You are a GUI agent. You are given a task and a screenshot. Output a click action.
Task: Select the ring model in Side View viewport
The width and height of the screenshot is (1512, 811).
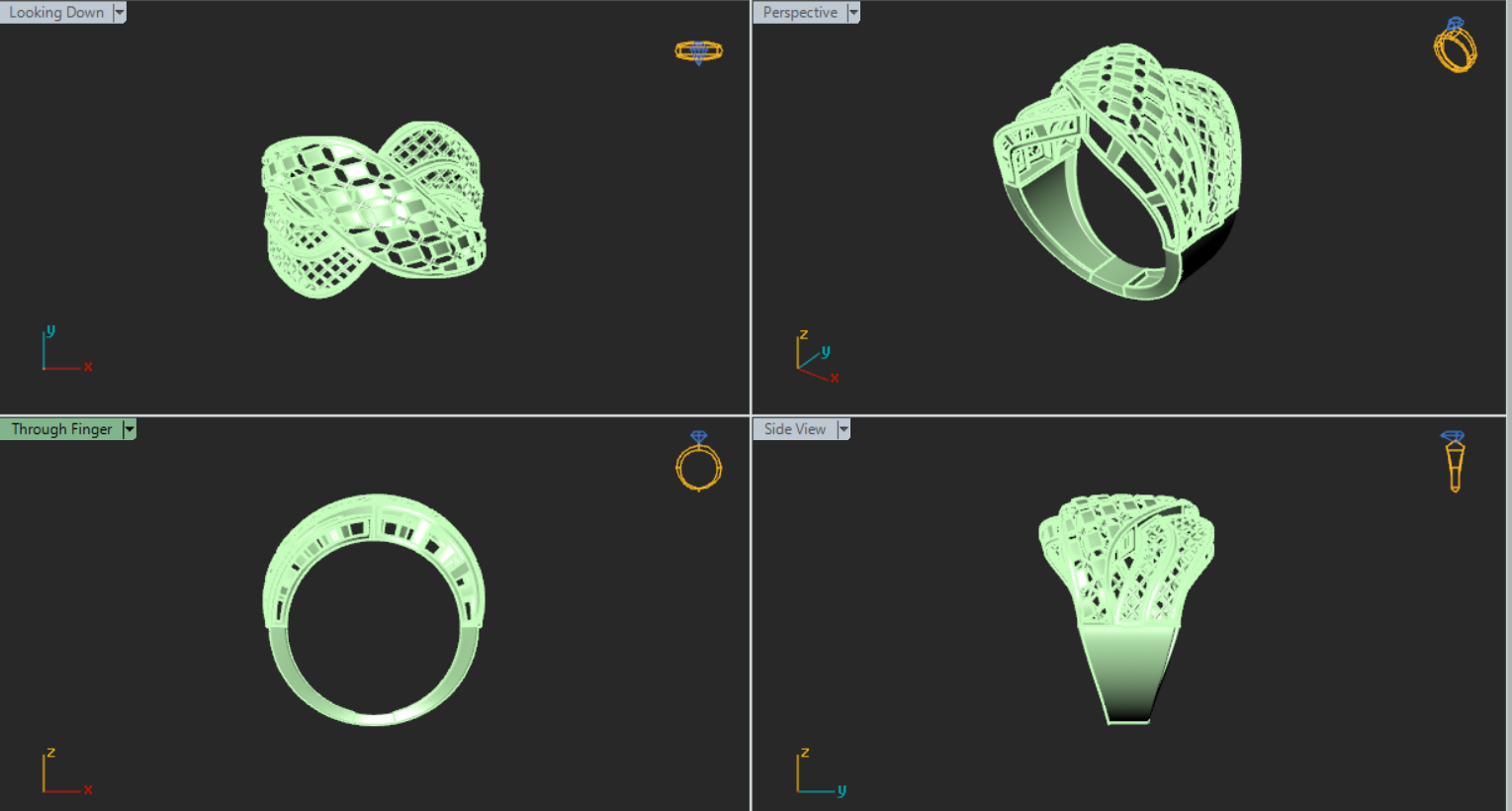1127,593
